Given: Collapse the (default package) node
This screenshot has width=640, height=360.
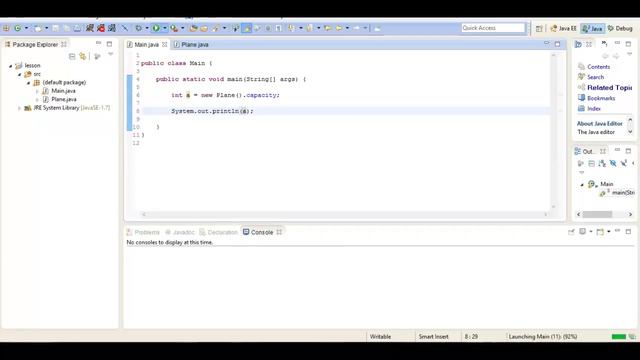Looking at the screenshot, I should point(28,83).
